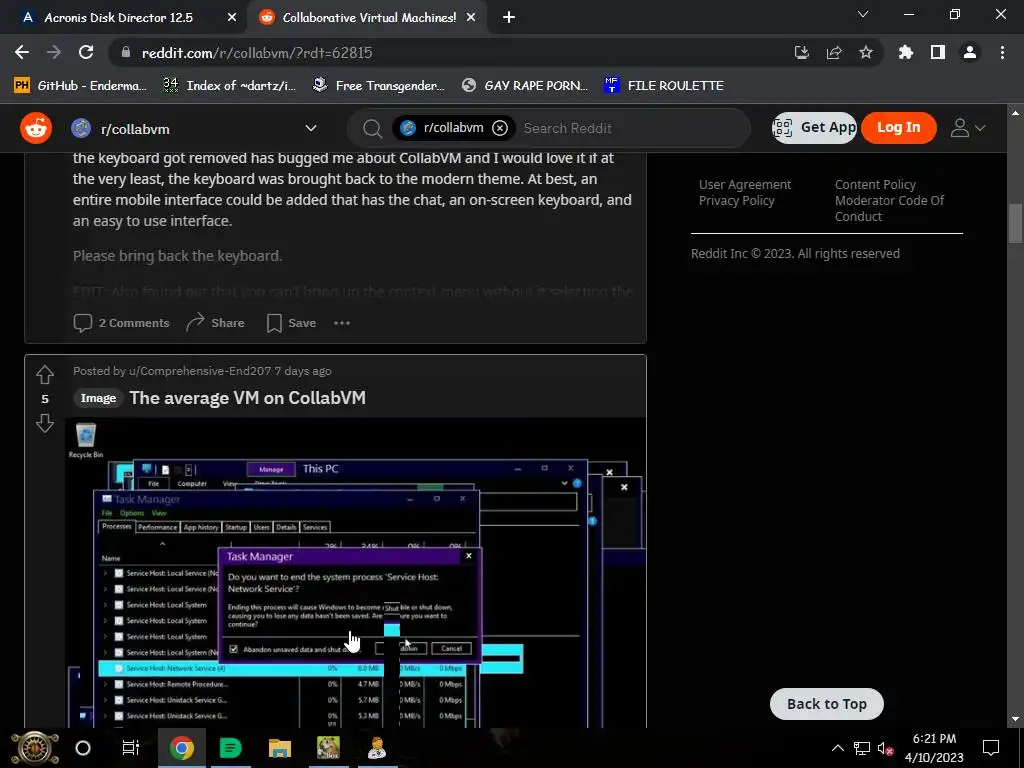1024x768 pixels.
Task: Click the Back to Top button
Action: tap(827, 704)
